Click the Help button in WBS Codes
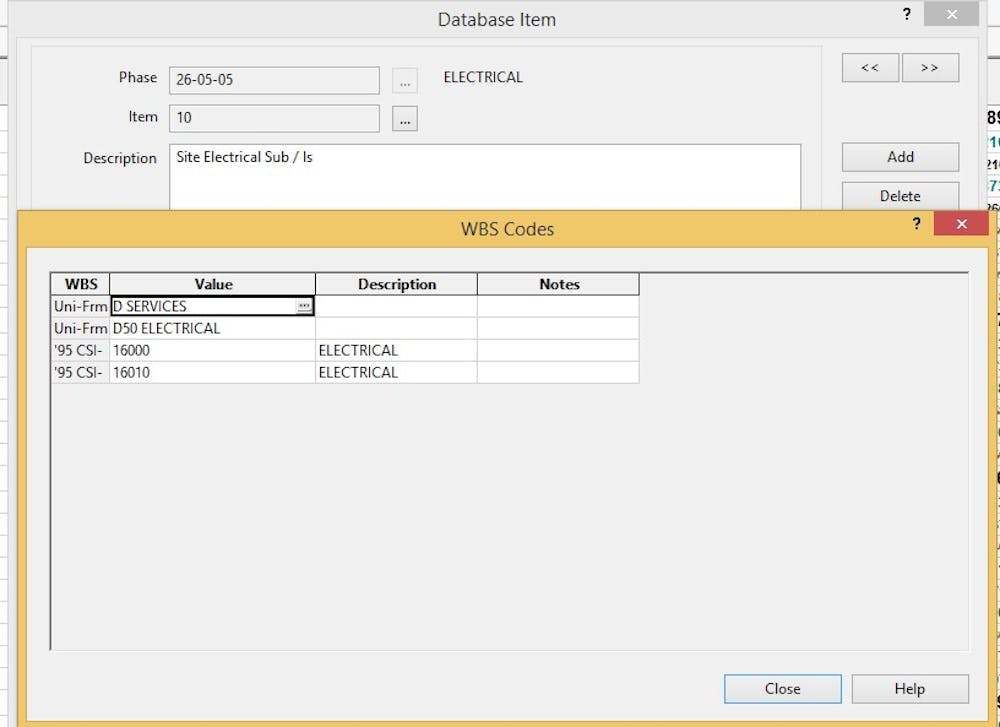 (910, 689)
